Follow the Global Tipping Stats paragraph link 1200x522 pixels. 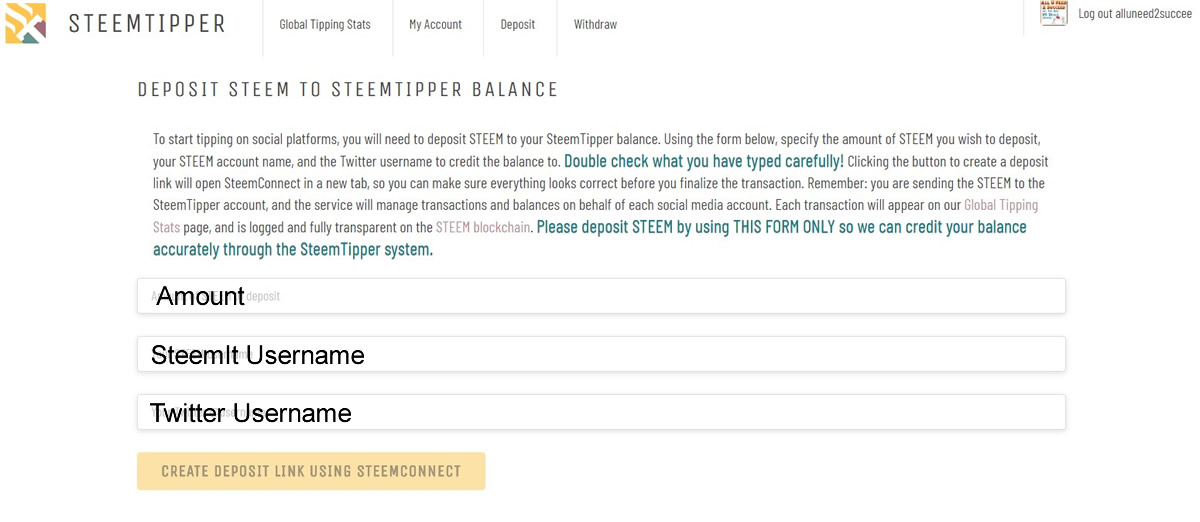click(1000, 205)
